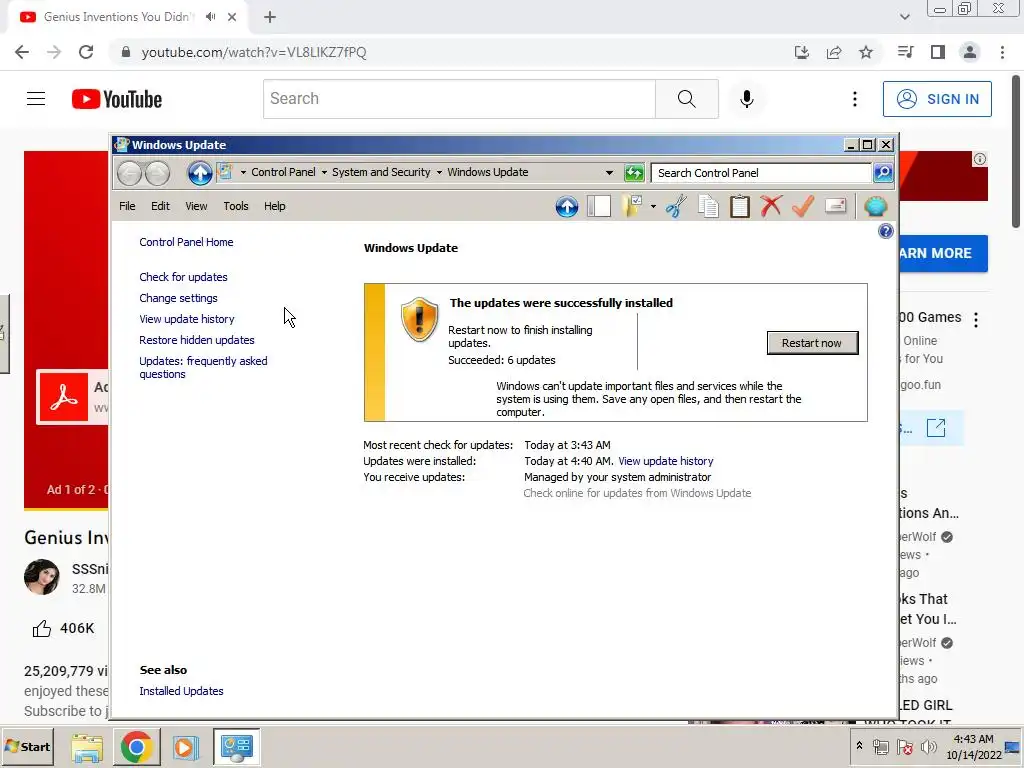Open the Help menu
The height and width of the screenshot is (768, 1024).
click(x=274, y=206)
